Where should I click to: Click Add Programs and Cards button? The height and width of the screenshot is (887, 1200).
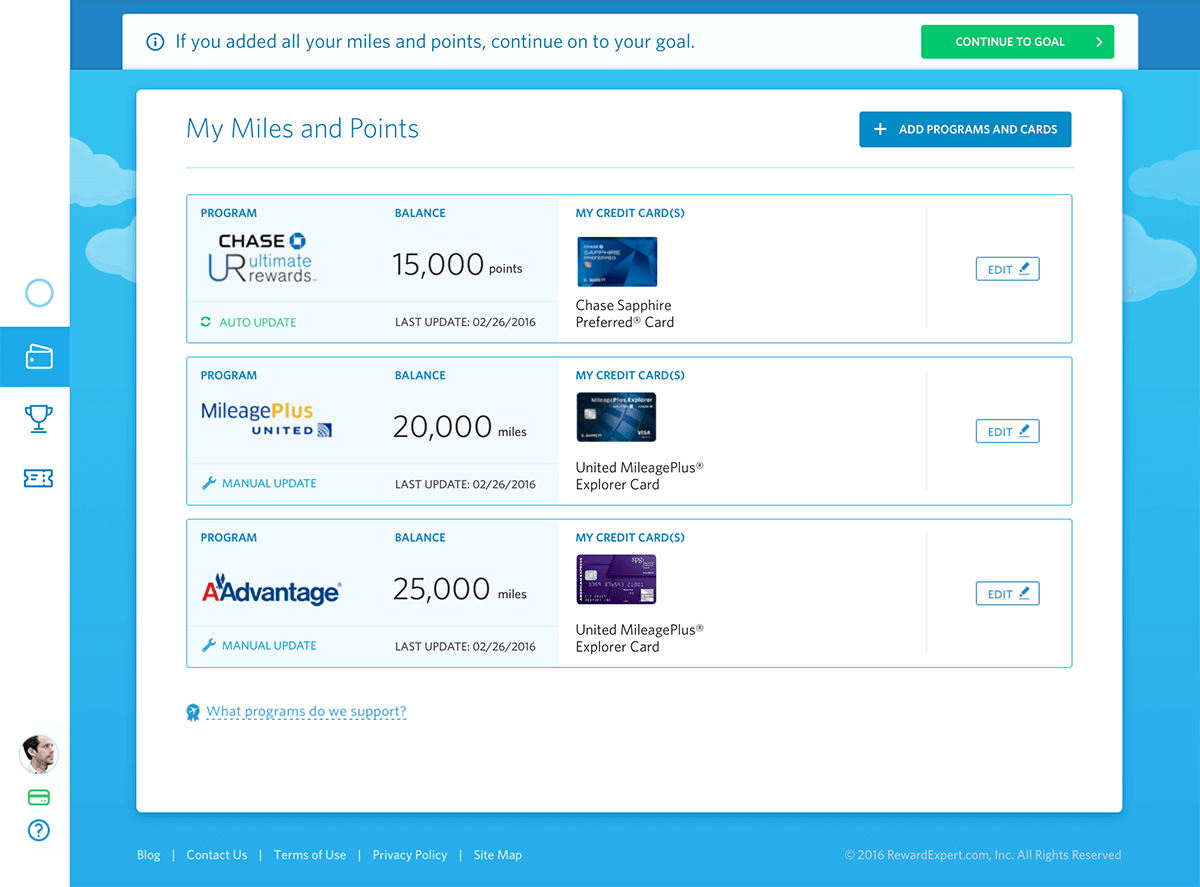tap(965, 129)
